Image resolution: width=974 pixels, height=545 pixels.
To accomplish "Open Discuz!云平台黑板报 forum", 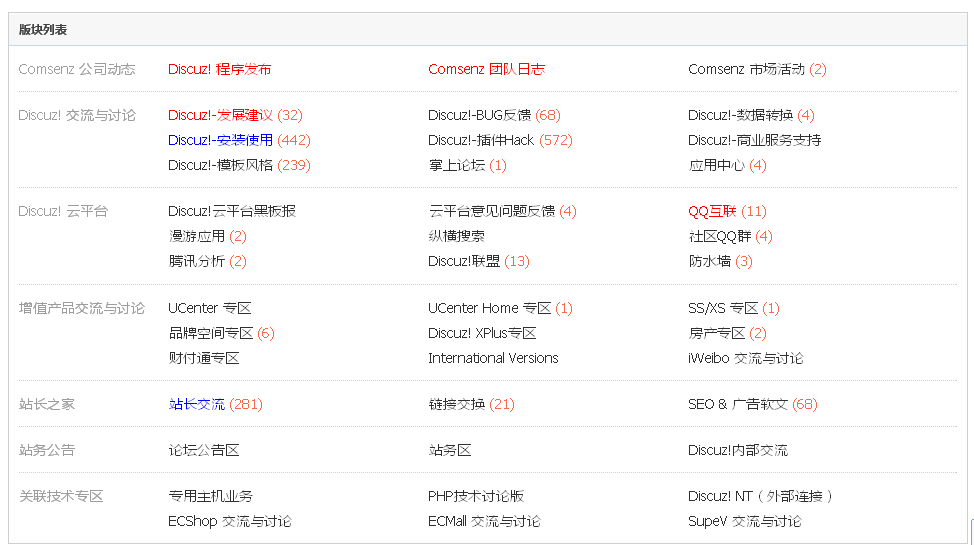I will click(x=232, y=211).
